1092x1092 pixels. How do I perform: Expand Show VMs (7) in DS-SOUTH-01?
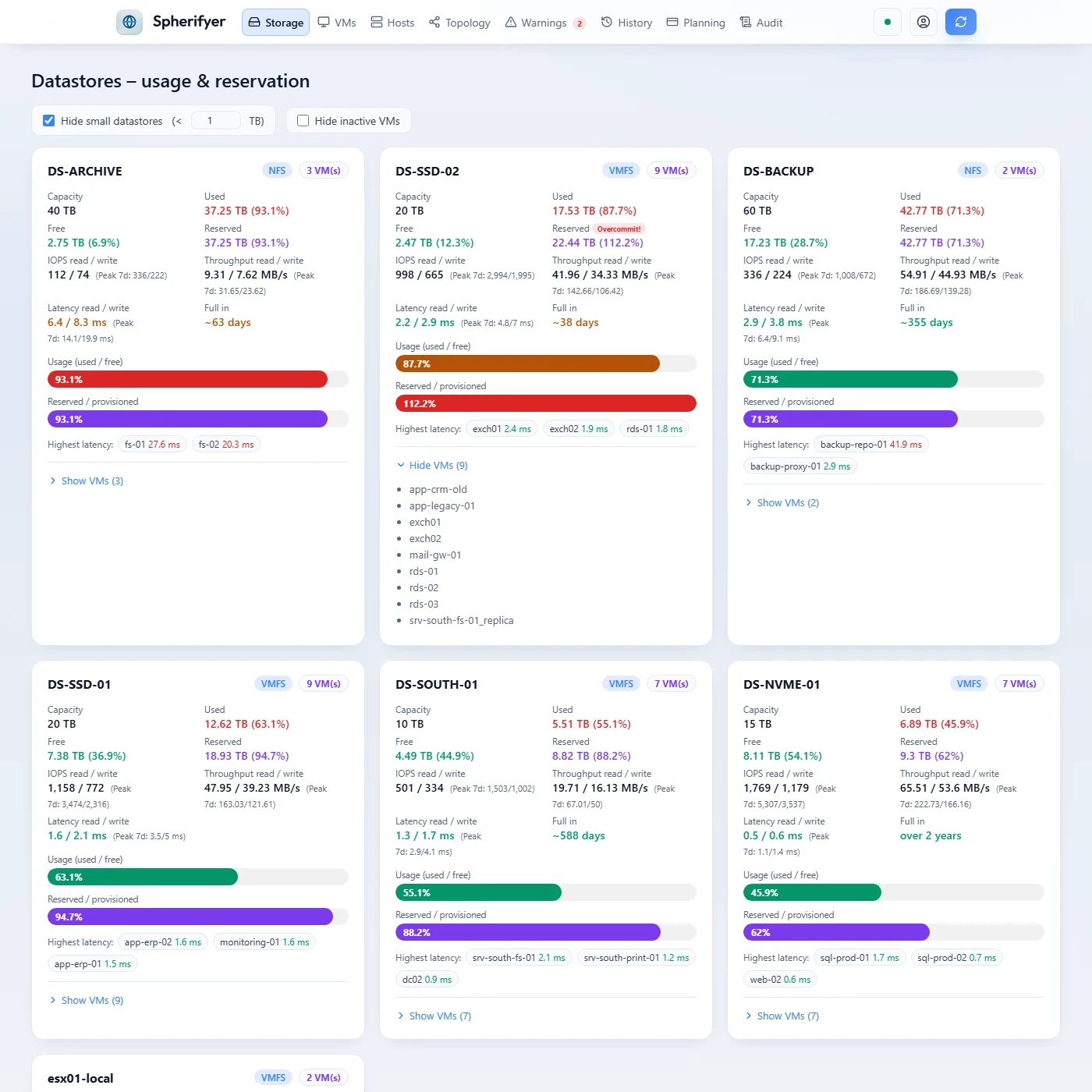(434, 1016)
